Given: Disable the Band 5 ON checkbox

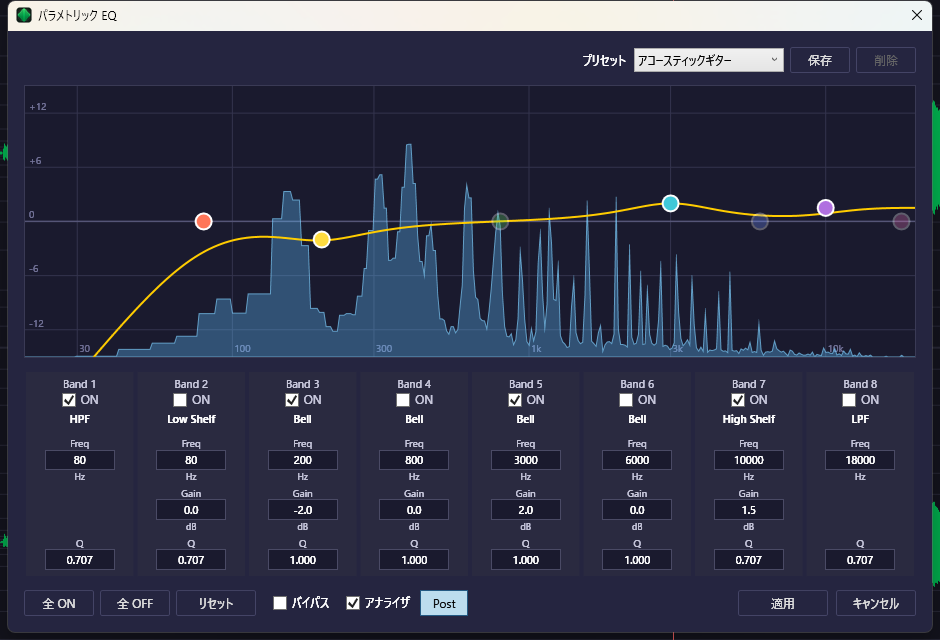Looking at the screenshot, I should (x=515, y=400).
